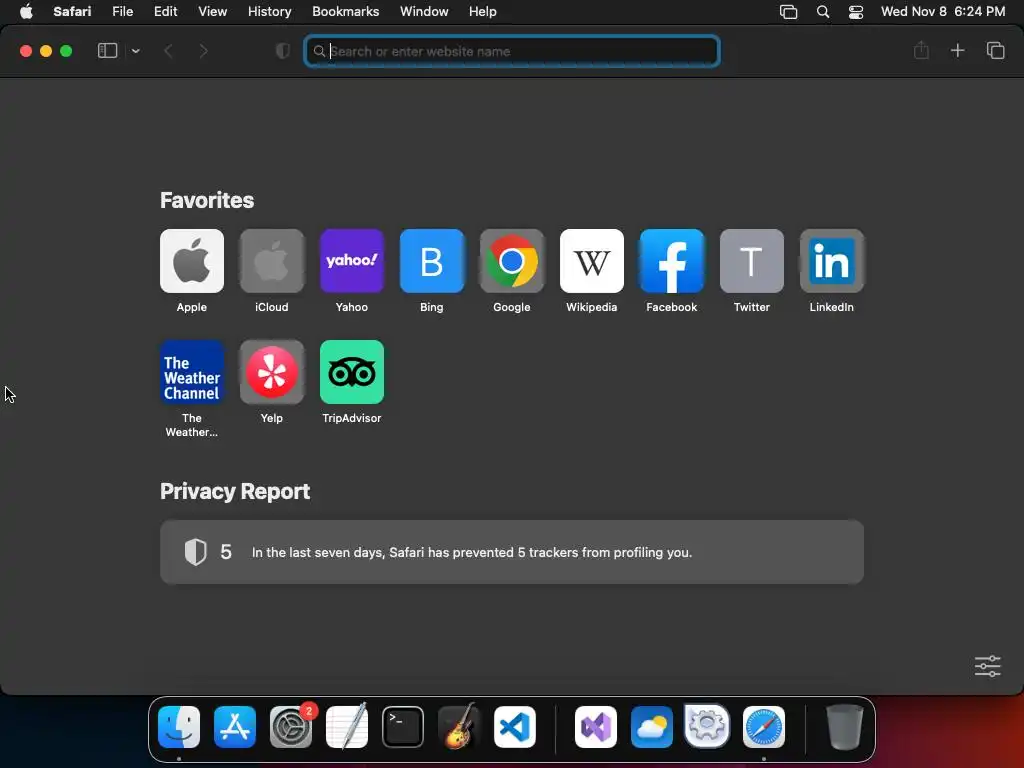Click the Share button in toolbar
Viewport: 1024px width, 768px height.
(x=921, y=50)
